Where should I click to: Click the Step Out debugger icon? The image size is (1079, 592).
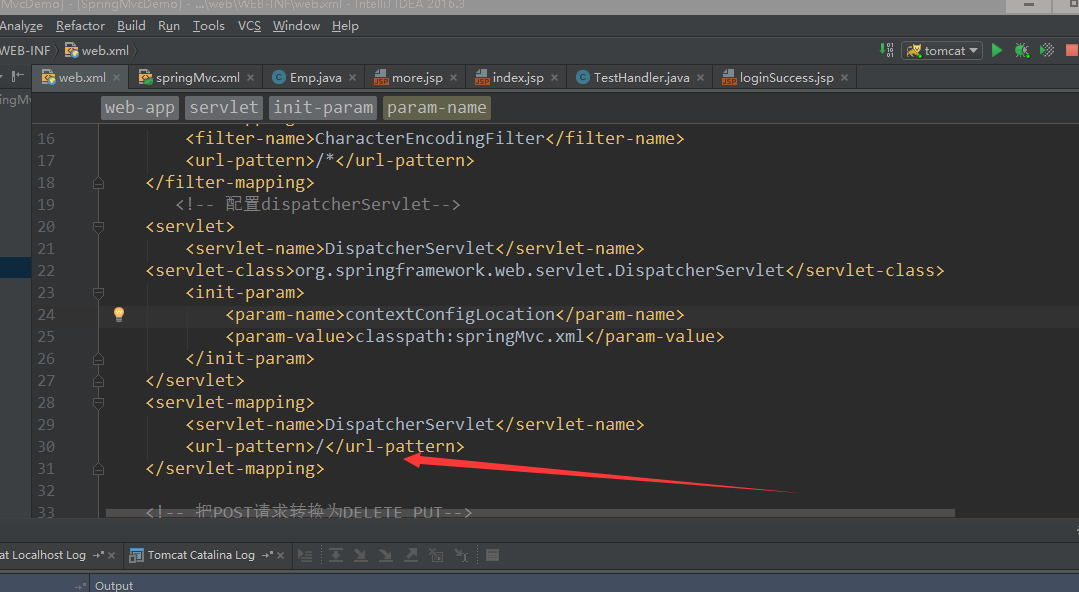click(x=411, y=556)
